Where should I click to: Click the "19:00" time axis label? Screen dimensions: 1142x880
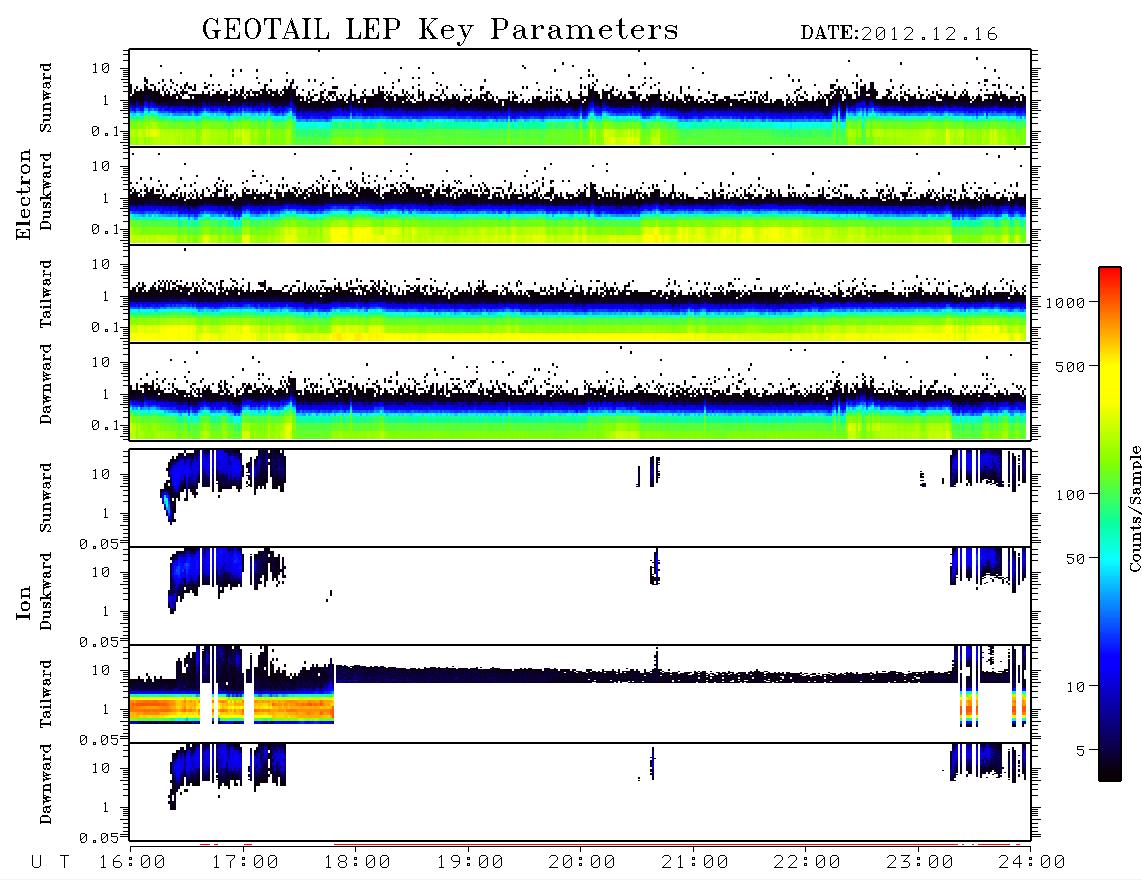470,863
